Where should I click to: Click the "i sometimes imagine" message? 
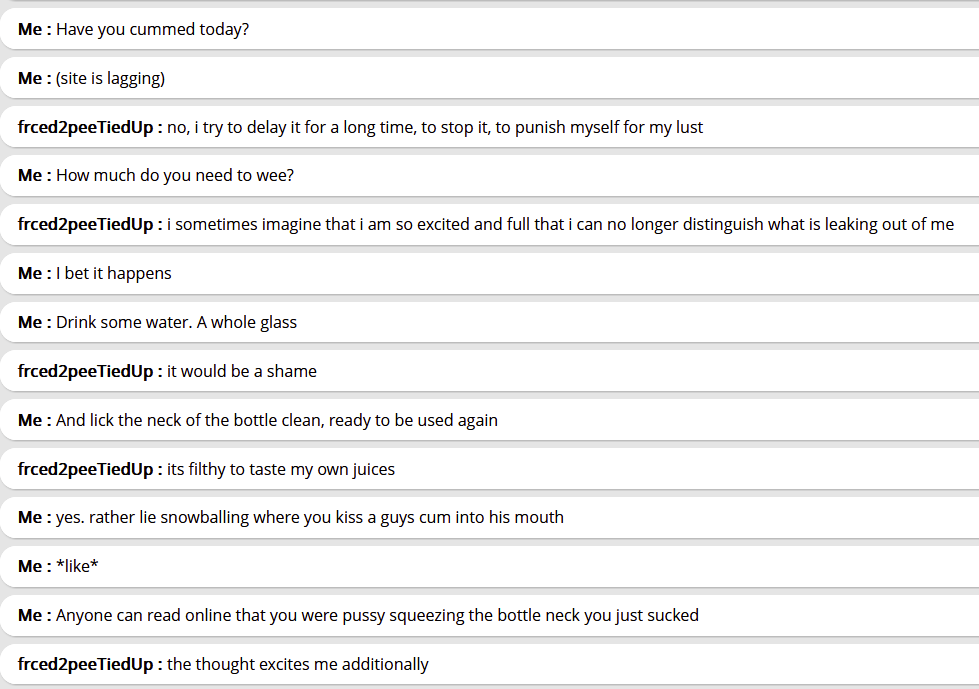[560, 224]
